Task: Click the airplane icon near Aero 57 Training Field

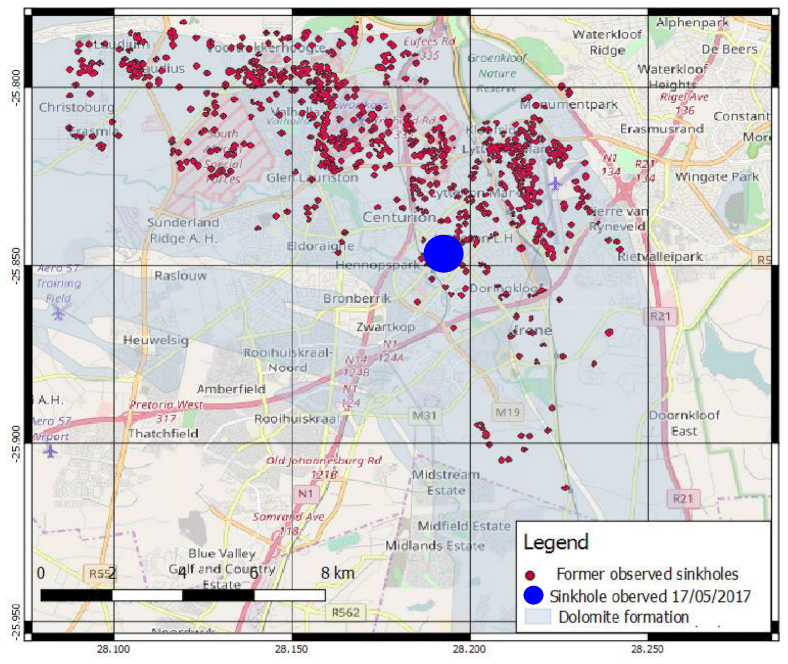Action: 59,313
